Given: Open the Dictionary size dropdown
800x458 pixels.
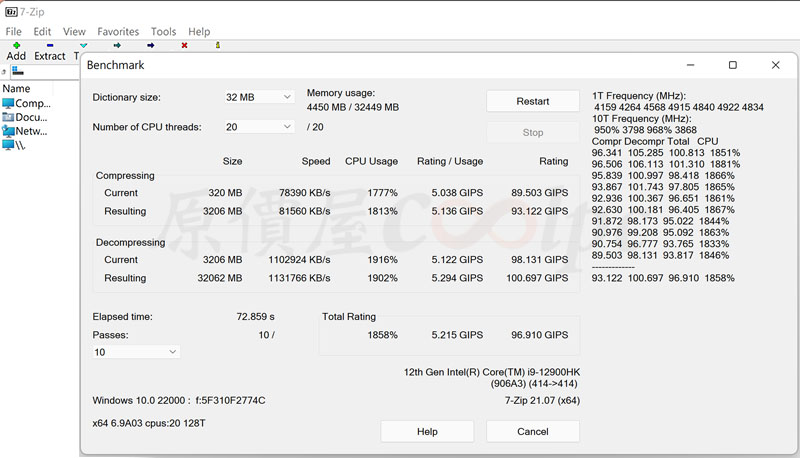Looking at the screenshot, I should pos(259,97).
